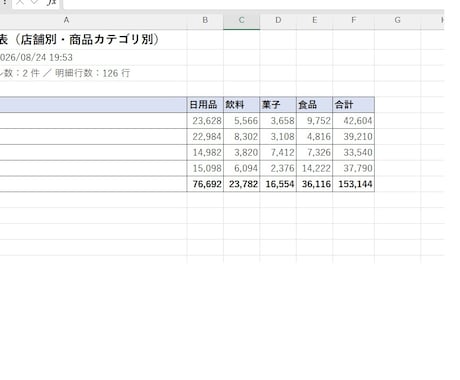Screen dimensions: 460x380
Task: Click the cell with value 3,820
Action: (242, 152)
